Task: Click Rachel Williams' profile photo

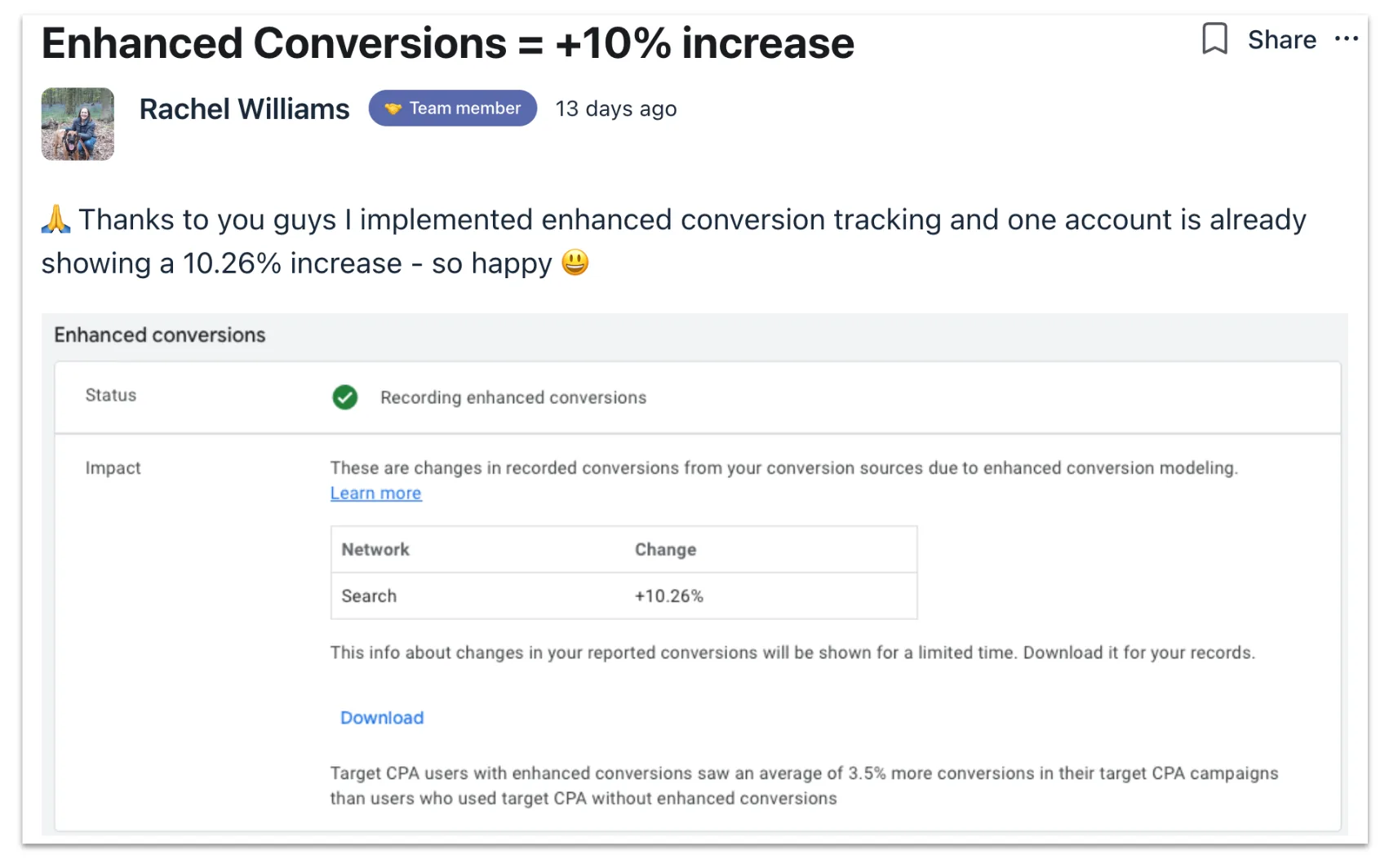Action: click(78, 124)
